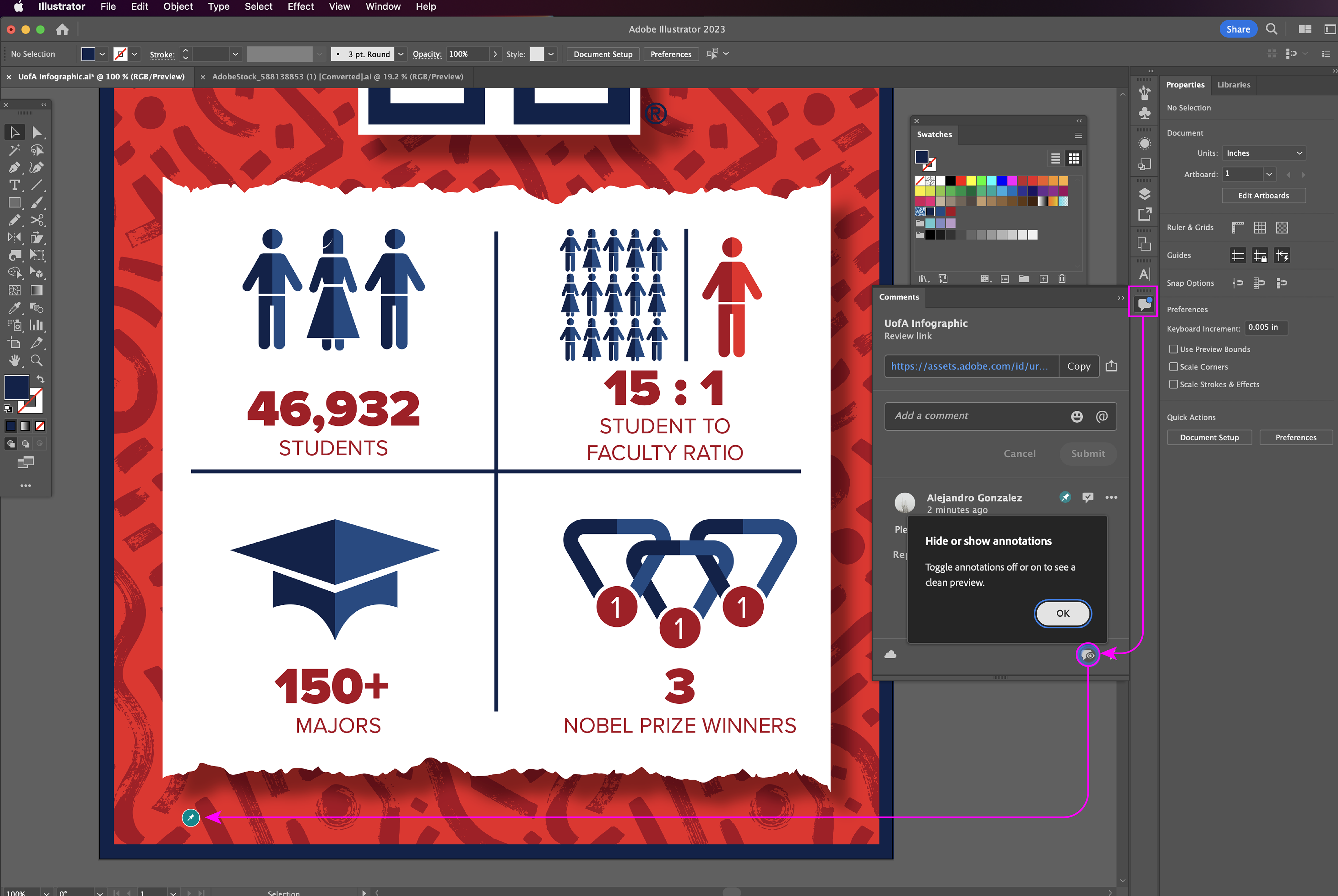
Task: Open the Effect menu
Action: tap(301, 7)
